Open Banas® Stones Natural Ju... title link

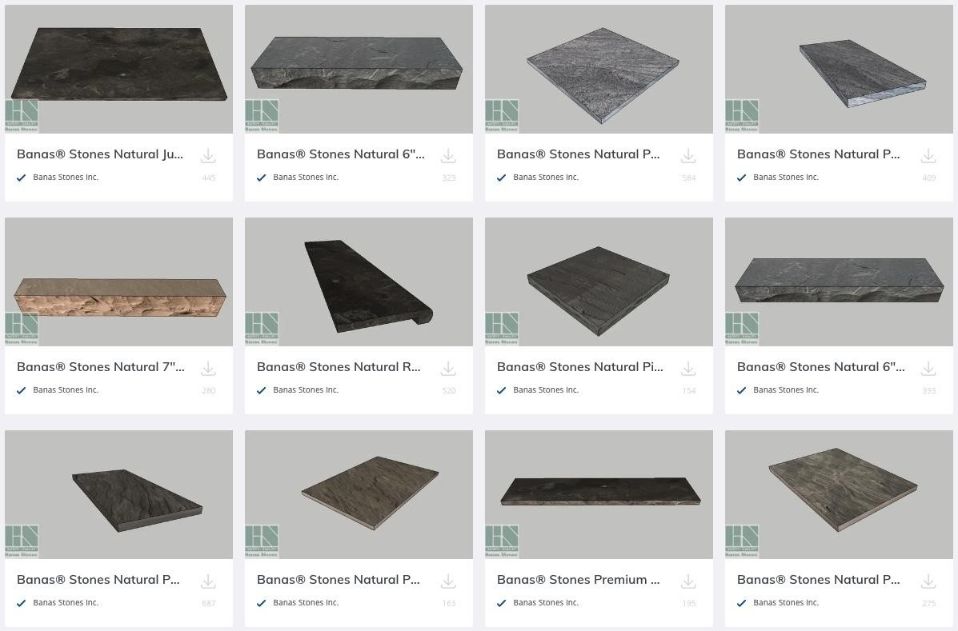[100, 154]
